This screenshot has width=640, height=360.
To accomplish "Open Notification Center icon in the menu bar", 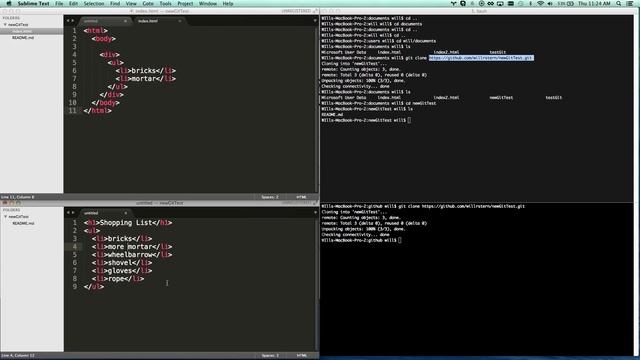I will coord(630,3).
